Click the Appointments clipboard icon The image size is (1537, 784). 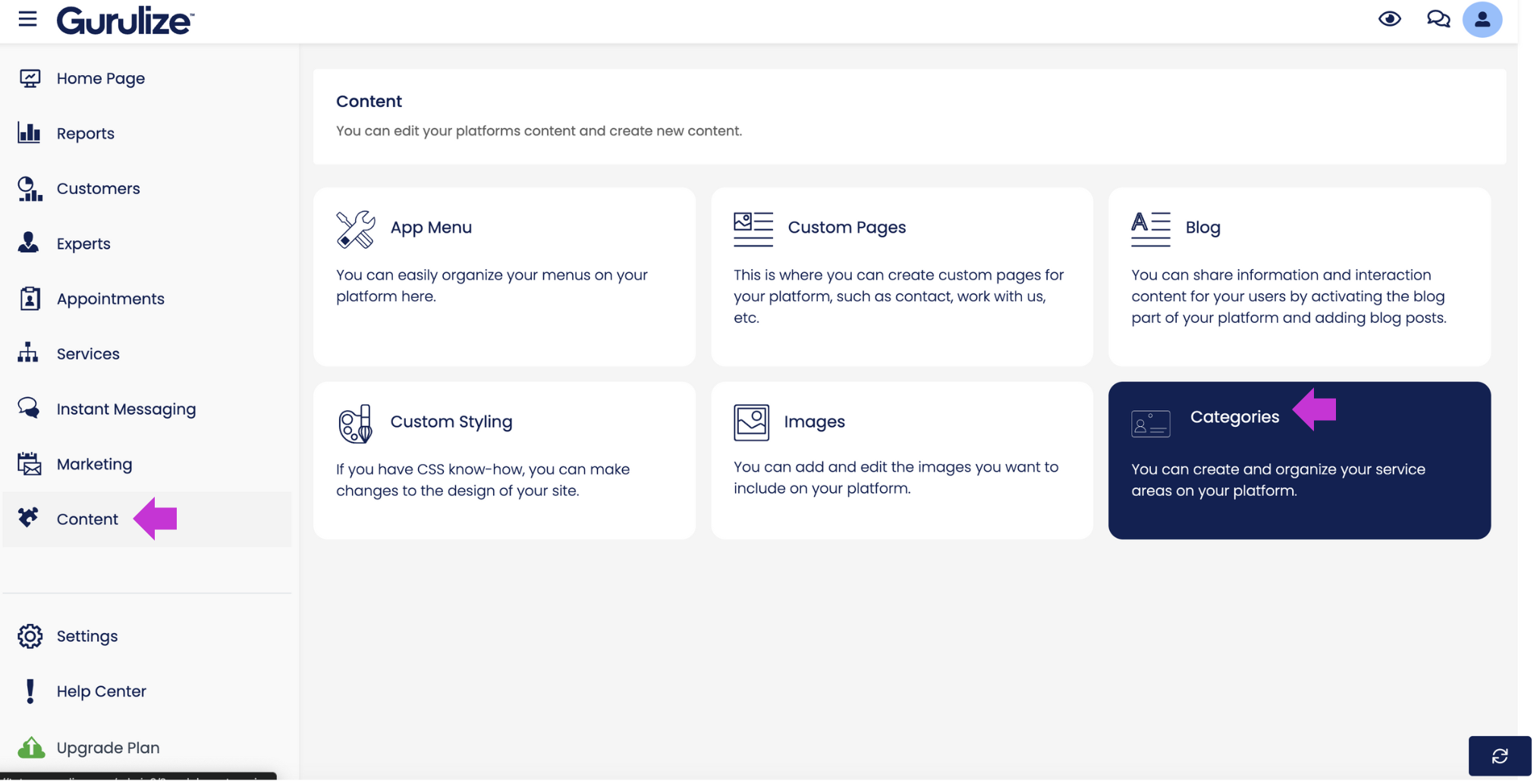(x=30, y=299)
